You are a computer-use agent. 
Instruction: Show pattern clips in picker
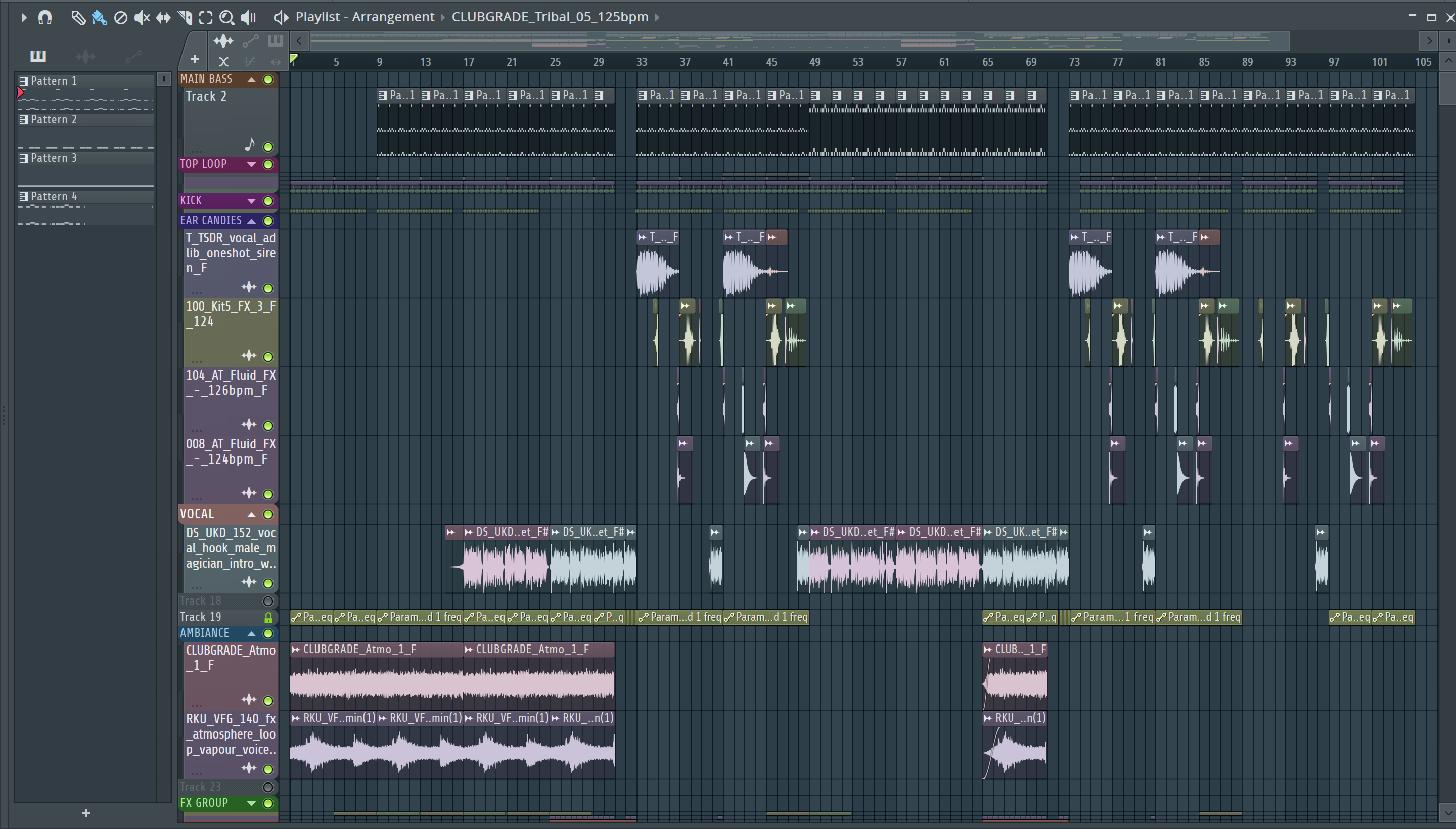(x=38, y=56)
